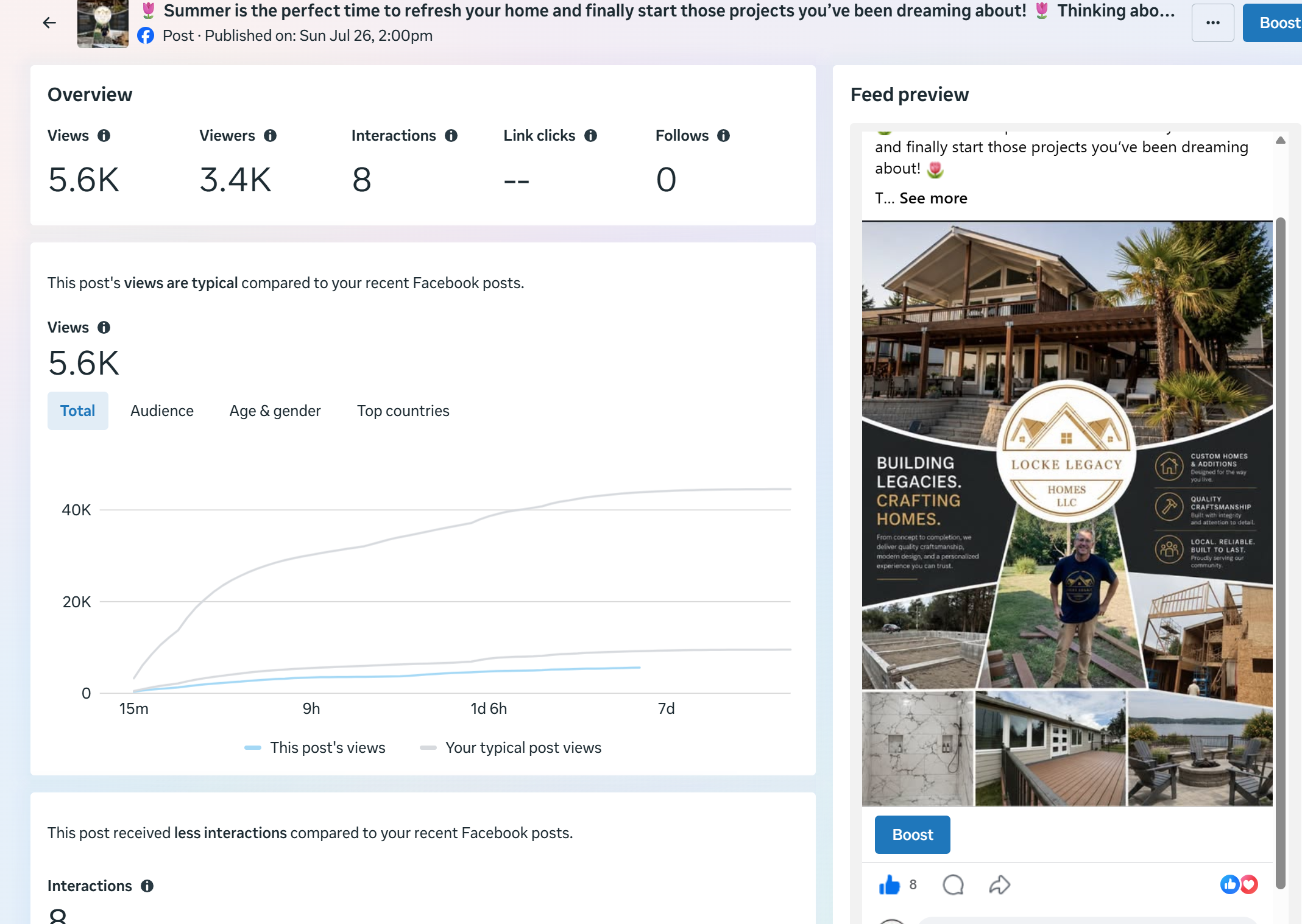This screenshot has height=924, width=1302.
Task: Click the Locke Legacy Homes flyer image
Action: click(x=1067, y=513)
